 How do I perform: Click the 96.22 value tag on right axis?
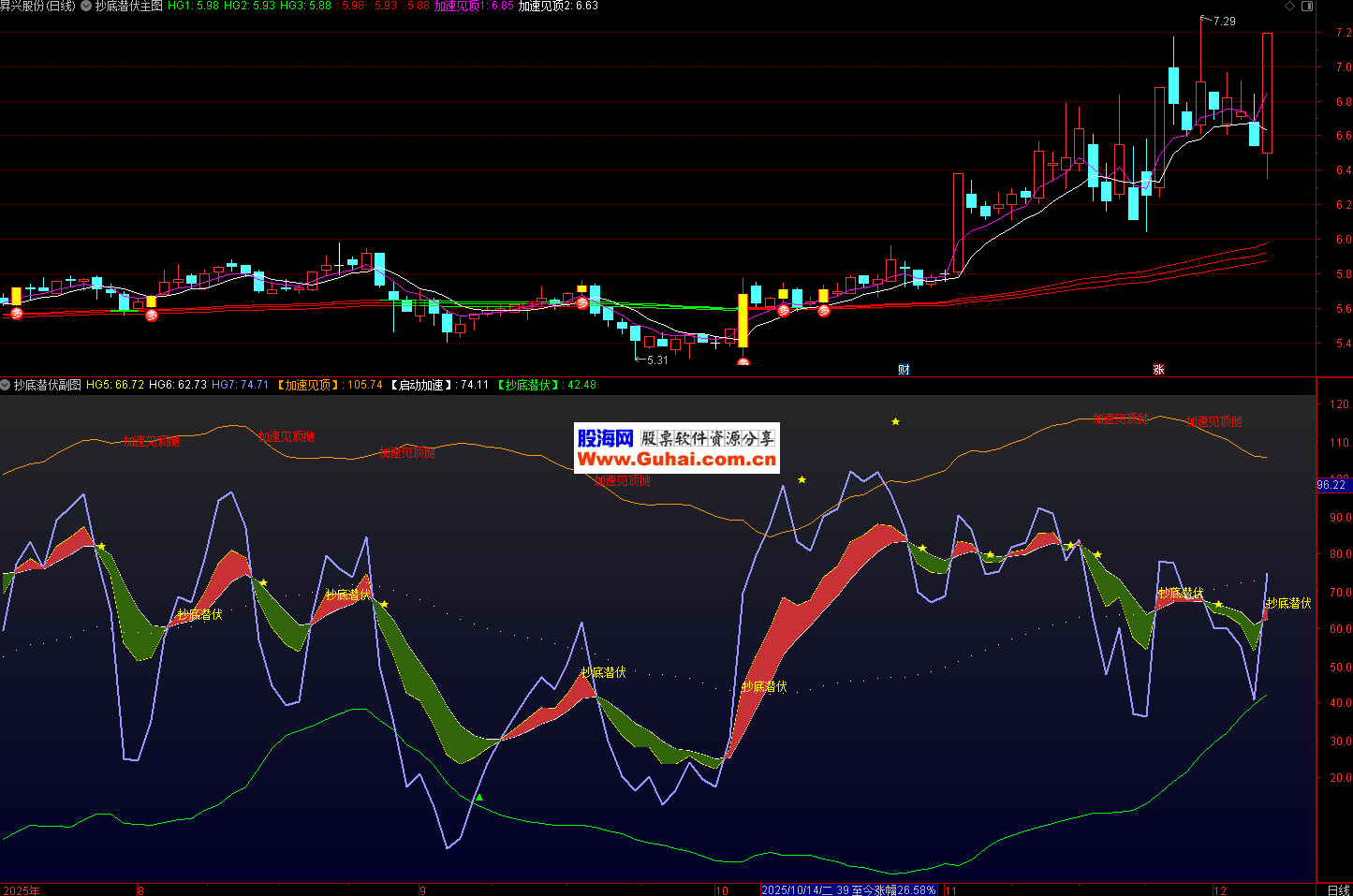click(x=1331, y=485)
